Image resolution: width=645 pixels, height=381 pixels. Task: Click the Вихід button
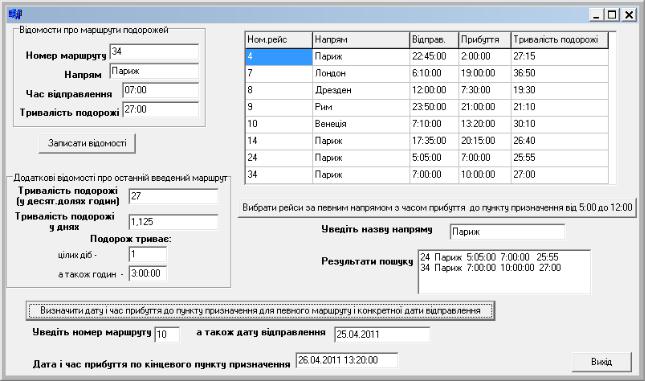pyautogui.click(x=601, y=362)
